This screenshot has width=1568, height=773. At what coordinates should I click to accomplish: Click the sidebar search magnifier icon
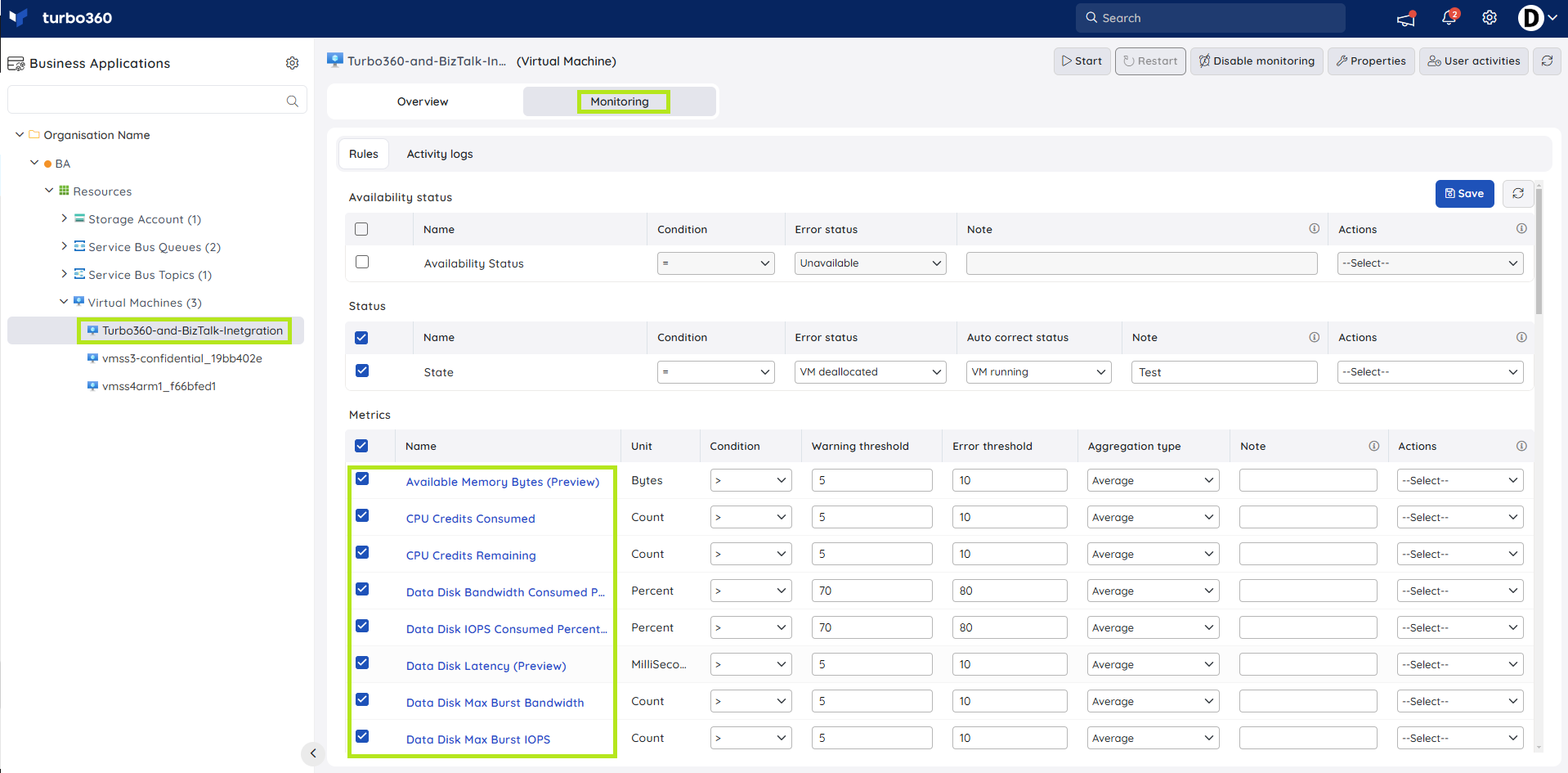coord(292,101)
